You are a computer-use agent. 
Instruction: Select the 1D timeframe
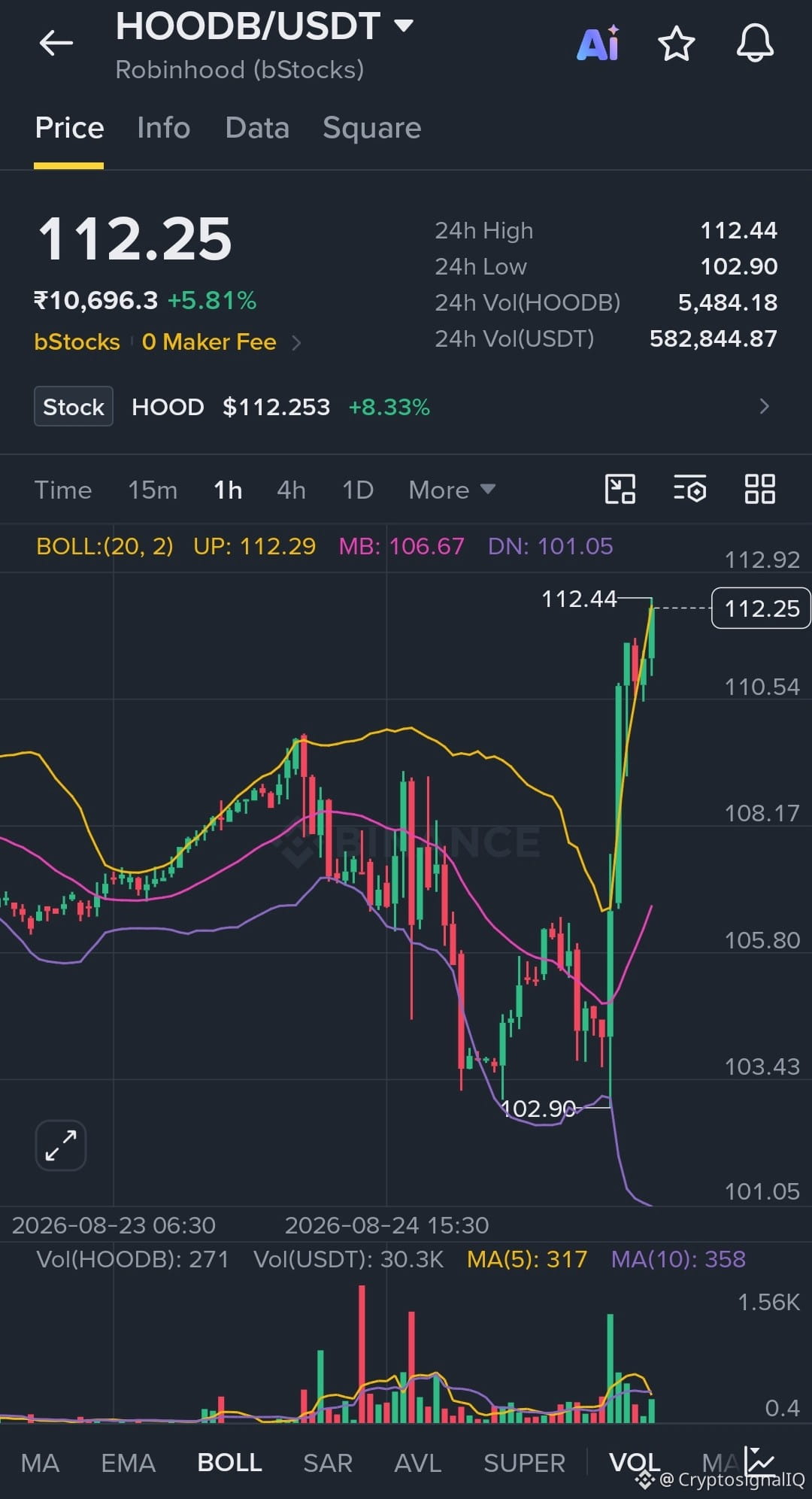358,490
